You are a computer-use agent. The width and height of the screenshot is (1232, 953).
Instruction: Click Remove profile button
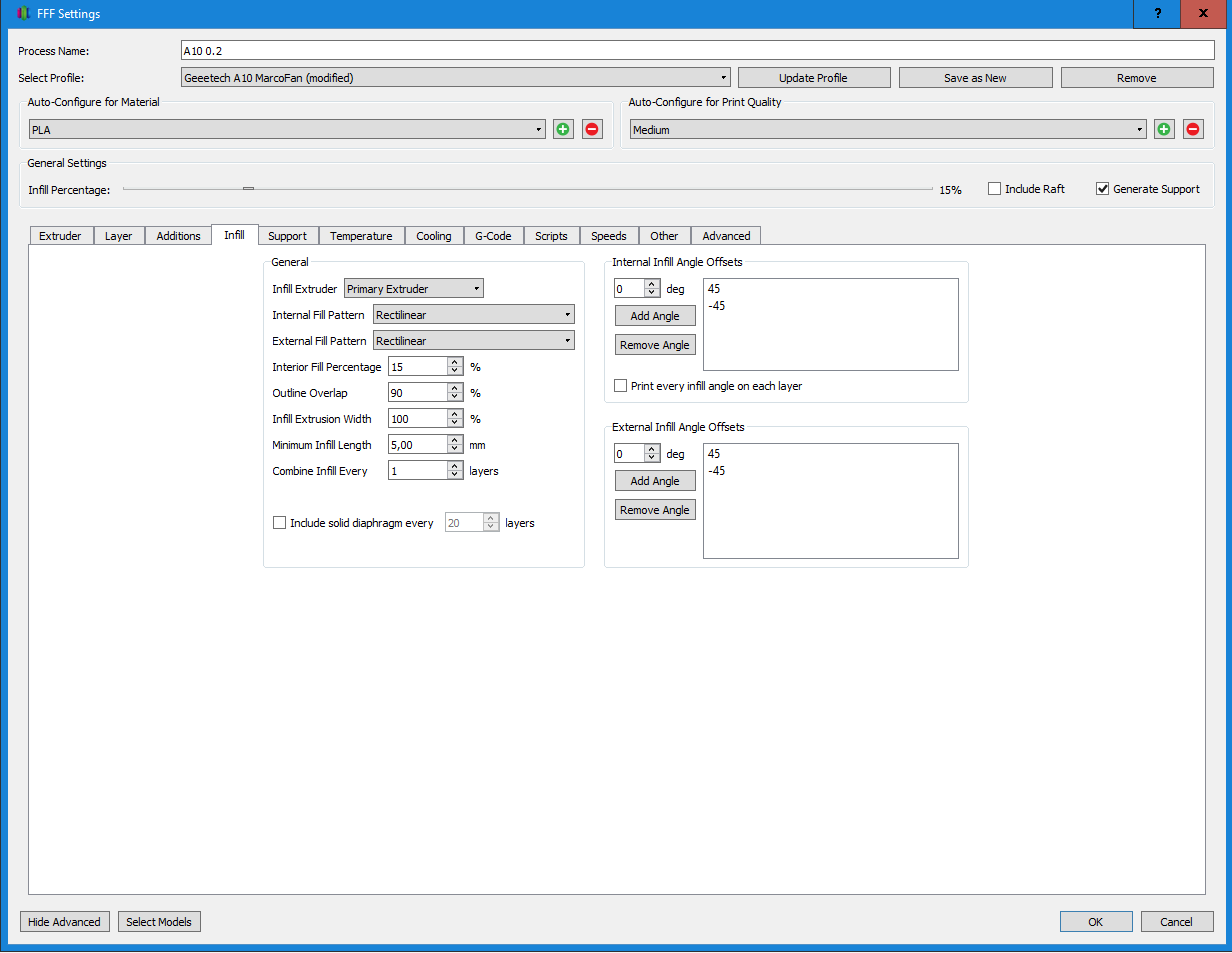coord(1136,78)
